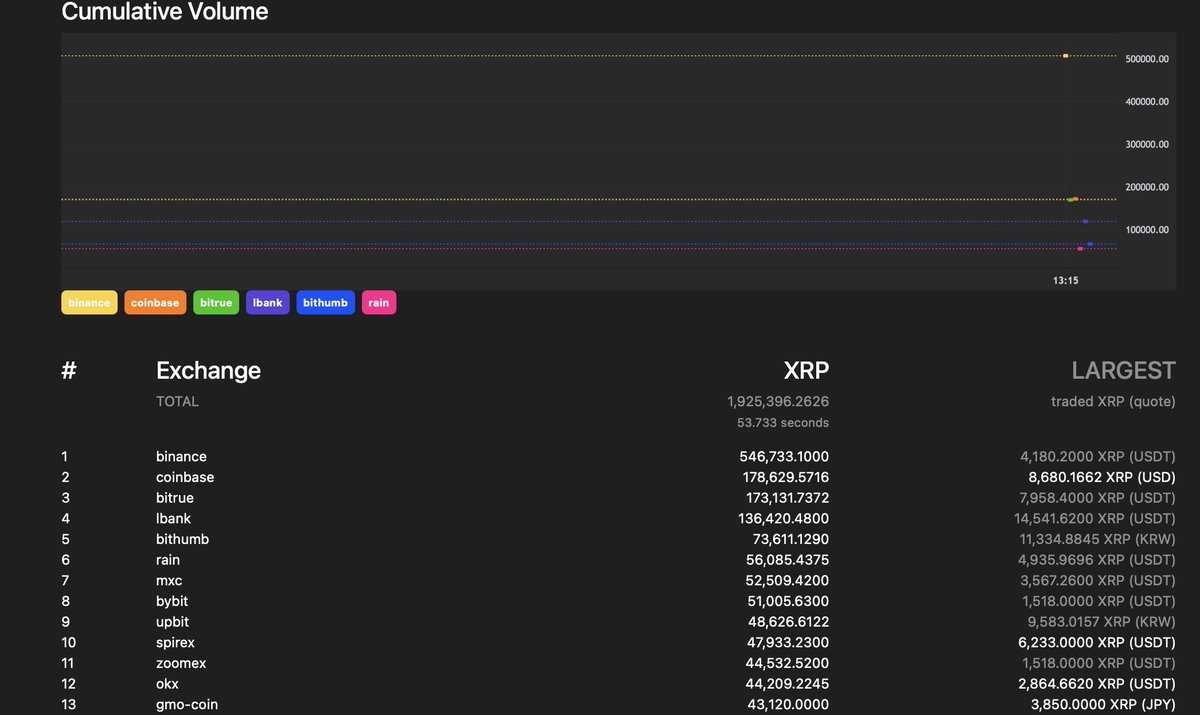The image size is (1200, 715).
Task: Select the bybit exchange row
Action: click(x=618, y=601)
